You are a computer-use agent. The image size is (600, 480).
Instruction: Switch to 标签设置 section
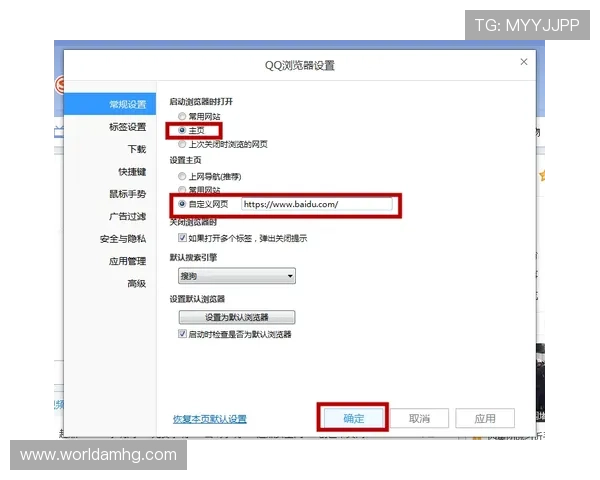tap(127, 127)
